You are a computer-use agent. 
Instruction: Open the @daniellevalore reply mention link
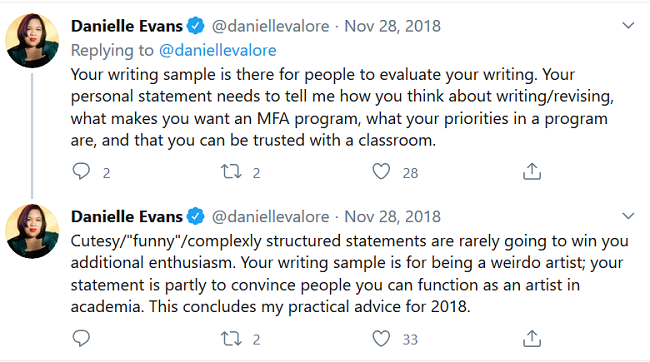(x=218, y=50)
